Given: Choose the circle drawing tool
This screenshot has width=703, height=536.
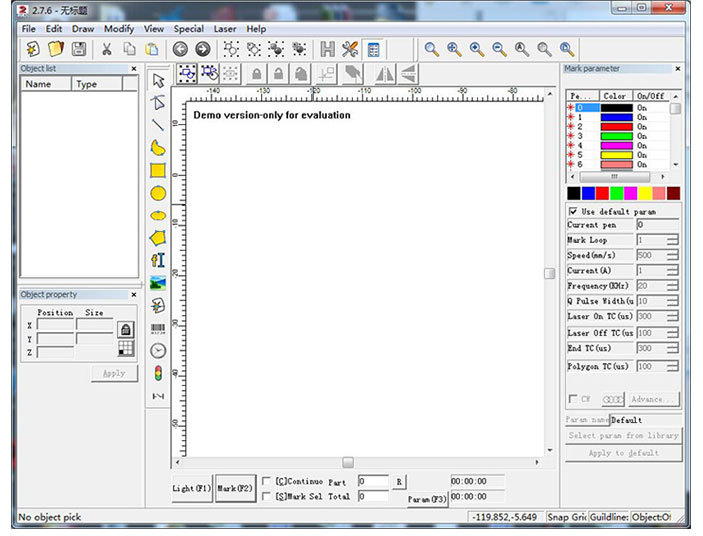Looking at the screenshot, I should tap(158, 193).
